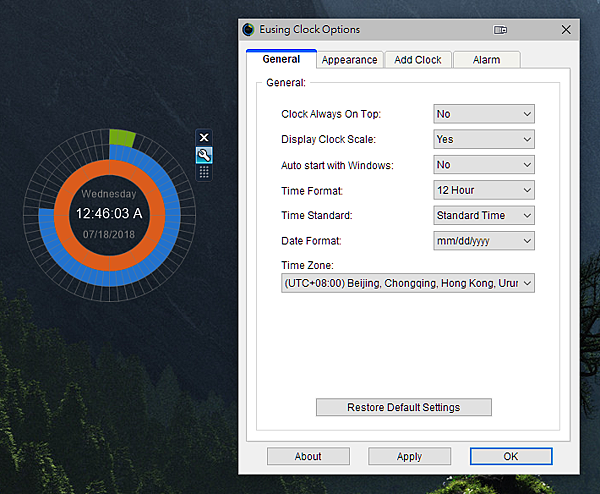Click the About button
This screenshot has width=600, height=494.
[308, 457]
